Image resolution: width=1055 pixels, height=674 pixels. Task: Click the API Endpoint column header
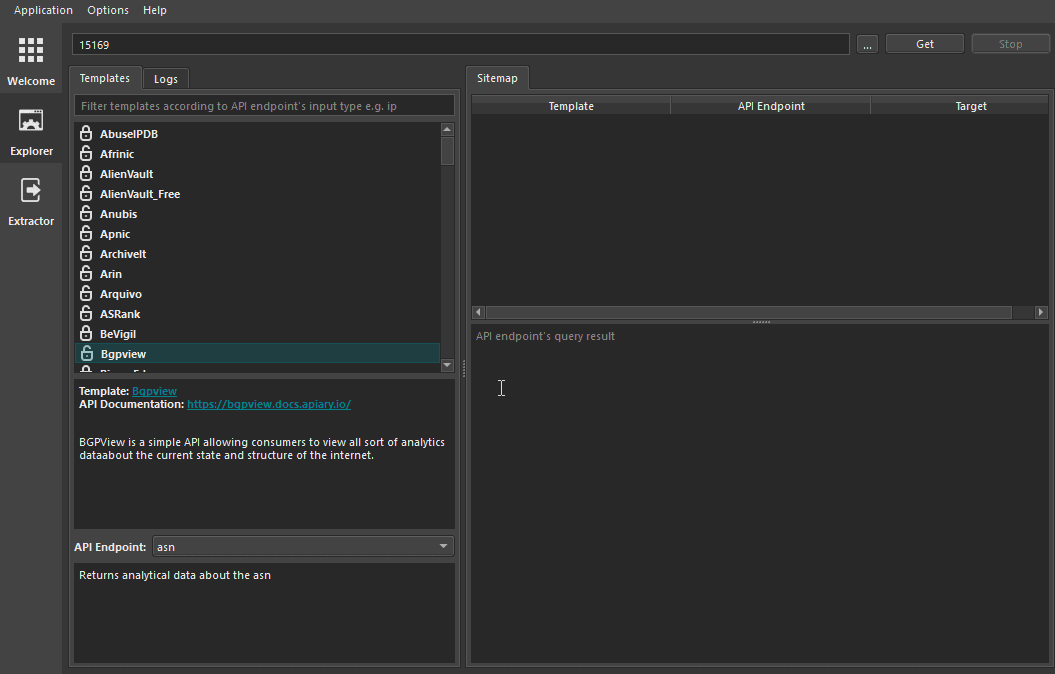[x=770, y=106]
